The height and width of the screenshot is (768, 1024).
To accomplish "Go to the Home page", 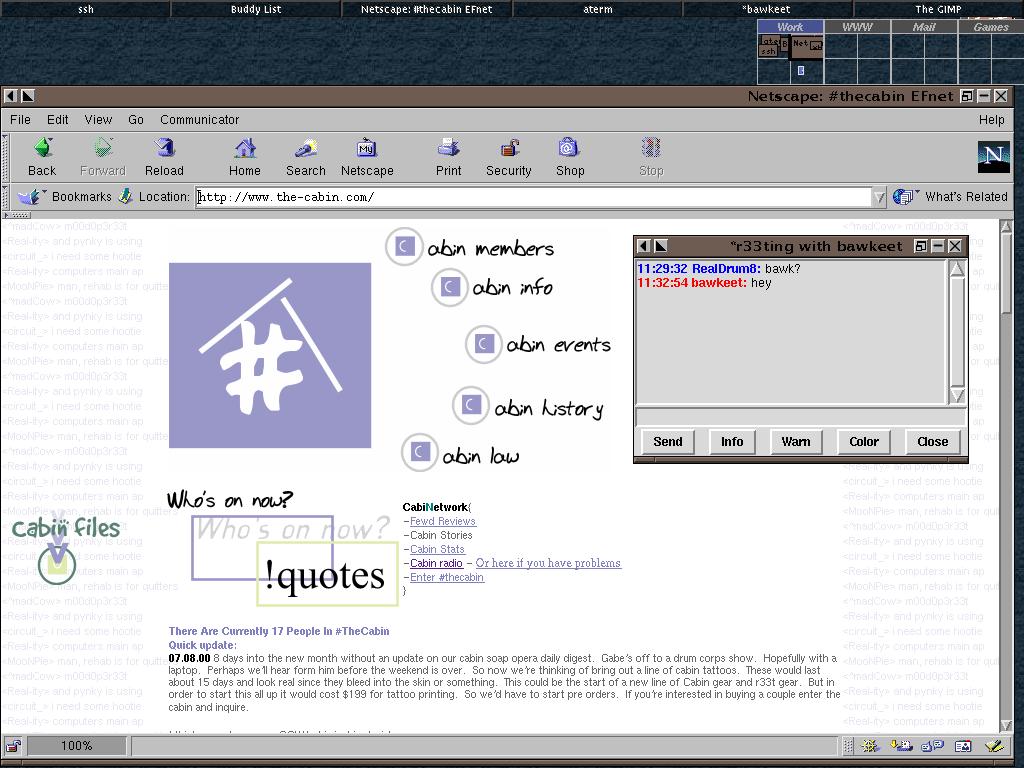I will (245, 157).
